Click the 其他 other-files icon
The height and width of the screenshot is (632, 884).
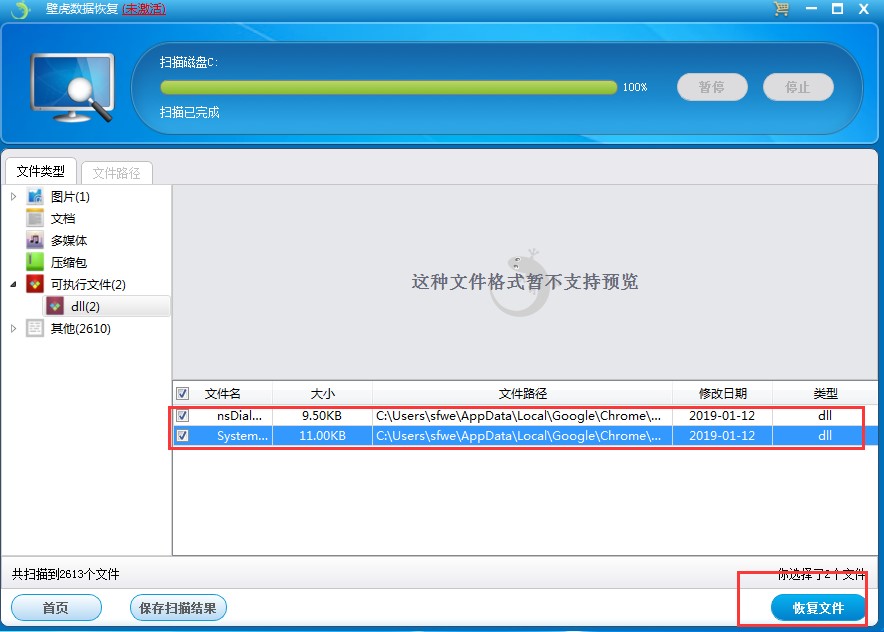point(34,328)
